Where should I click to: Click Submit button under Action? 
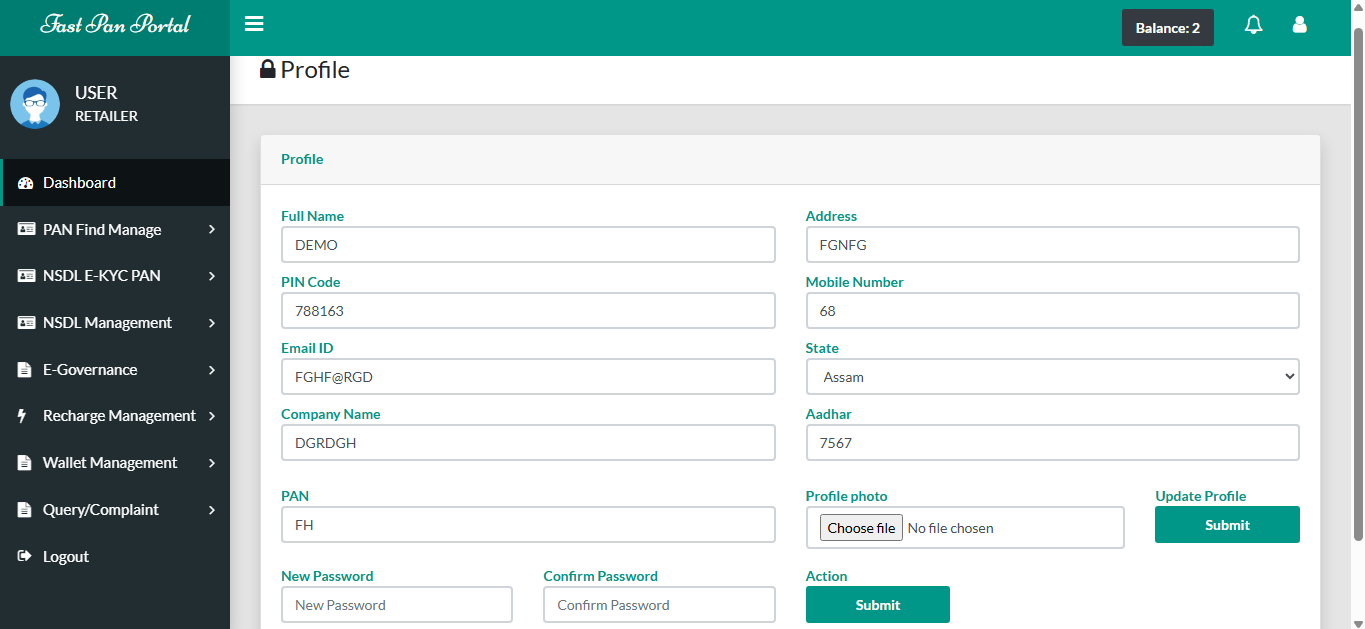coord(877,605)
